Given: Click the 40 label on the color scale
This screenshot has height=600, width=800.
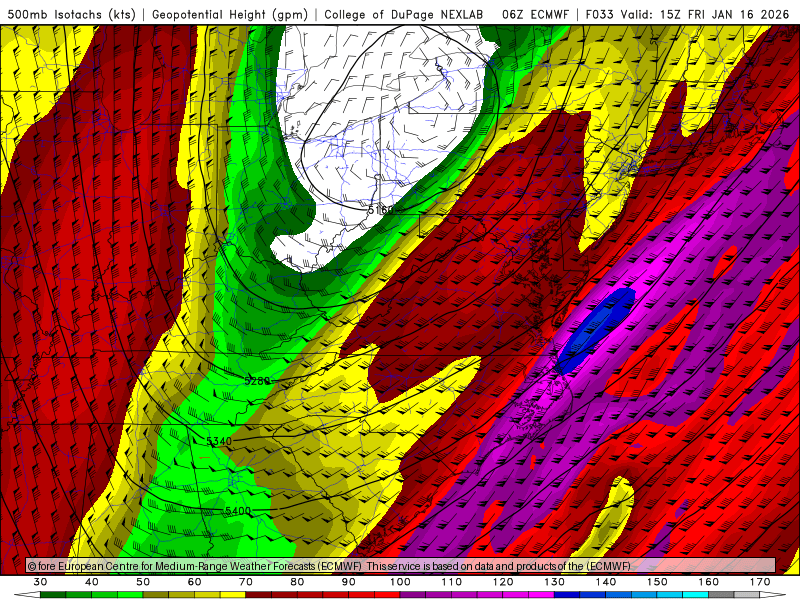Looking at the screenshot, I should pyautogui.click(x=92, y=582).
